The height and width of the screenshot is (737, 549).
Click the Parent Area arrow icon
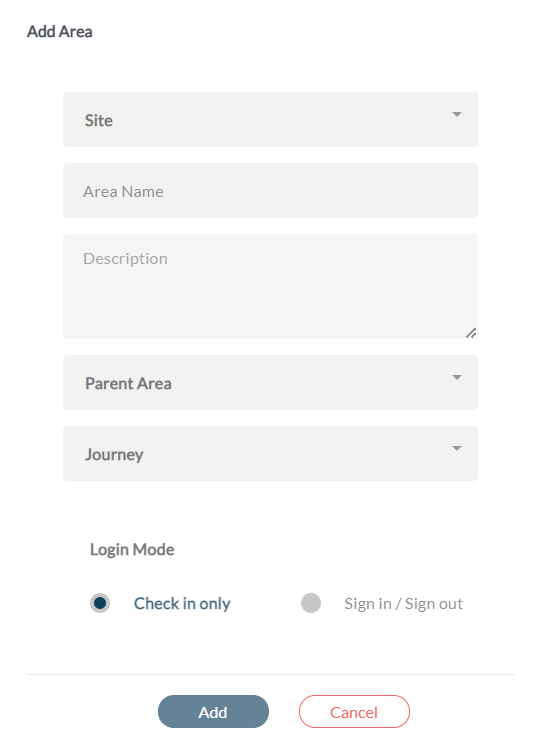coord(456,377)
